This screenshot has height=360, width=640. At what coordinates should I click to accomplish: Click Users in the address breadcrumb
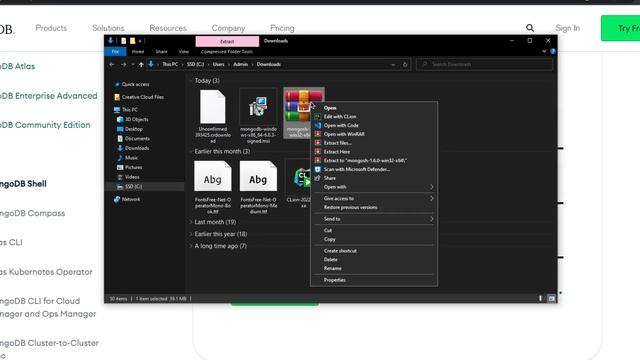coord(218,64)
